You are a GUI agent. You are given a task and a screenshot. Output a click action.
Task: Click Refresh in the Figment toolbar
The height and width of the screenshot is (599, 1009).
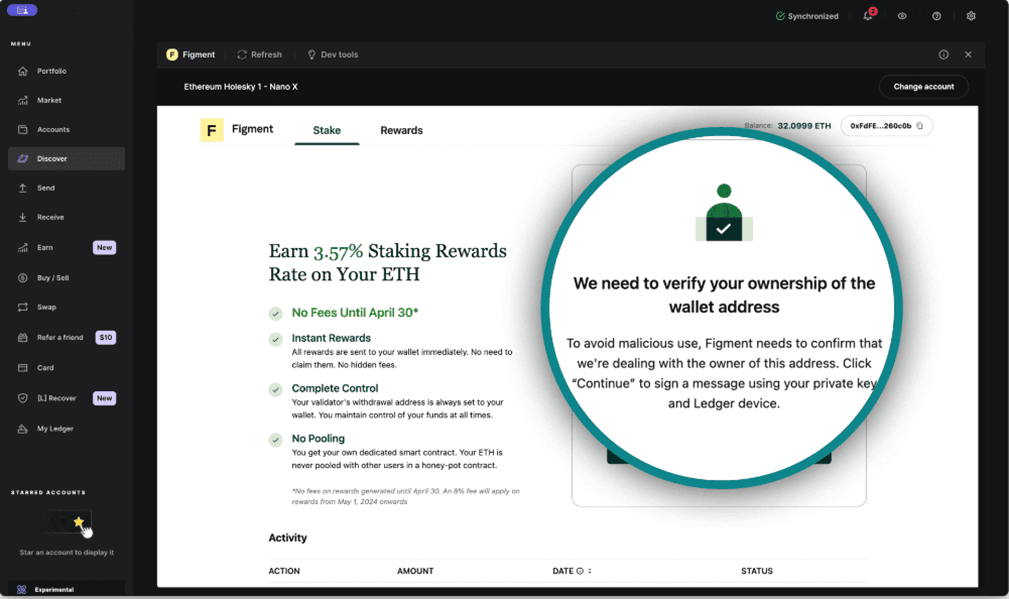pyautogui.click(x=260, y=55)
